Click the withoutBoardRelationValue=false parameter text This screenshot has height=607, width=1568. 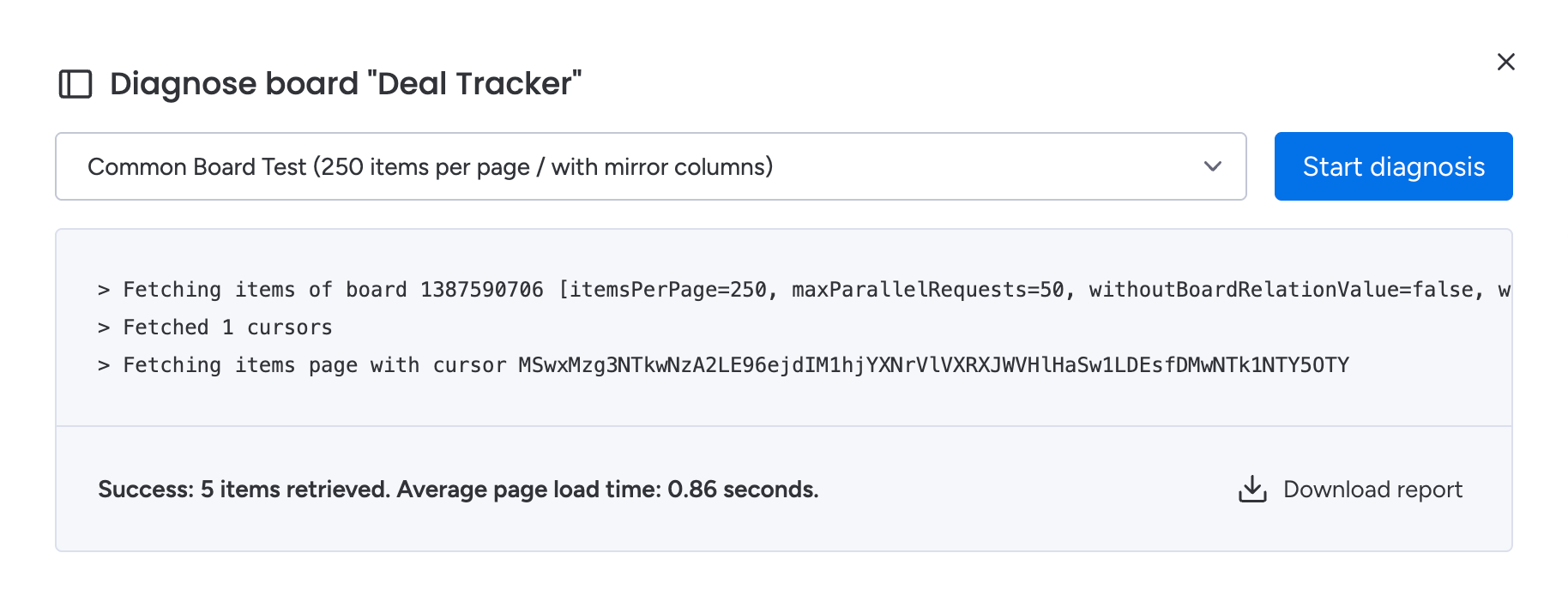(1282, 290)
